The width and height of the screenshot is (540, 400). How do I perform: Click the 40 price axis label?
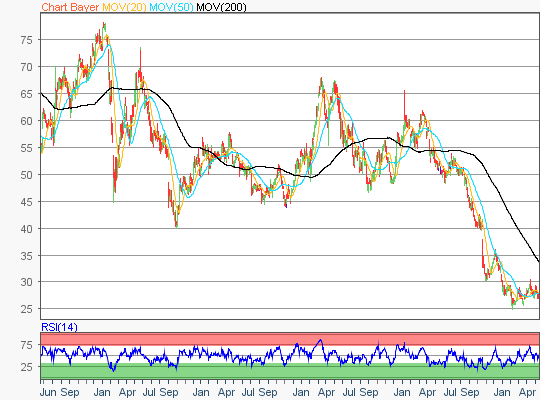(27, 229)
